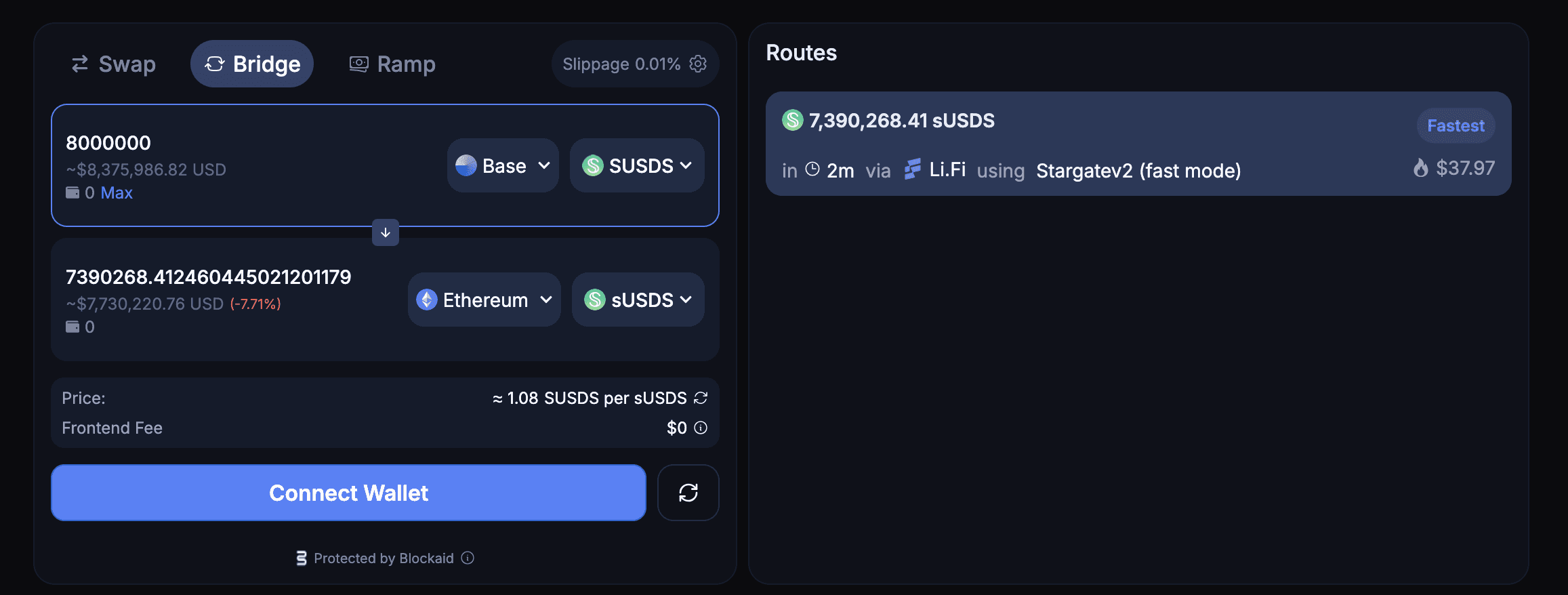Image resolution: width=1568 pixels, height=595 pixels.
Task: Switch to the Ramp tab
Action: coord(392,64)
